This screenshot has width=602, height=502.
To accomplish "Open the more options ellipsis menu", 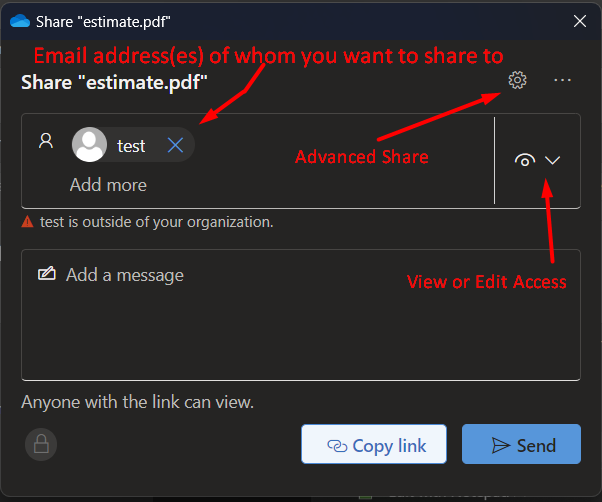I will (x=562, y=80).
